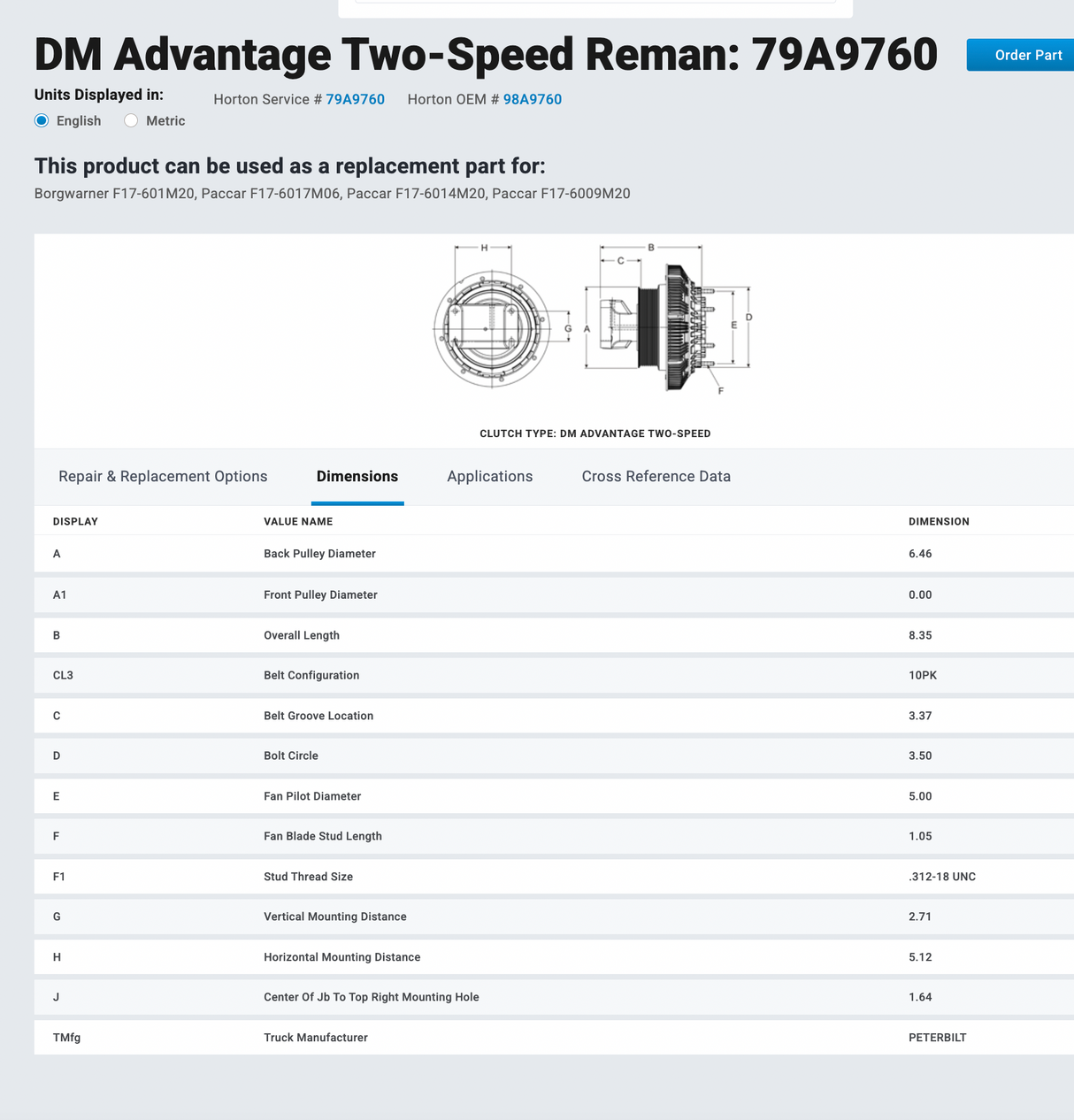Click the DISPLAY column header
The height and width of the screenshot is (1120, 1074).
tap(75, 521)
